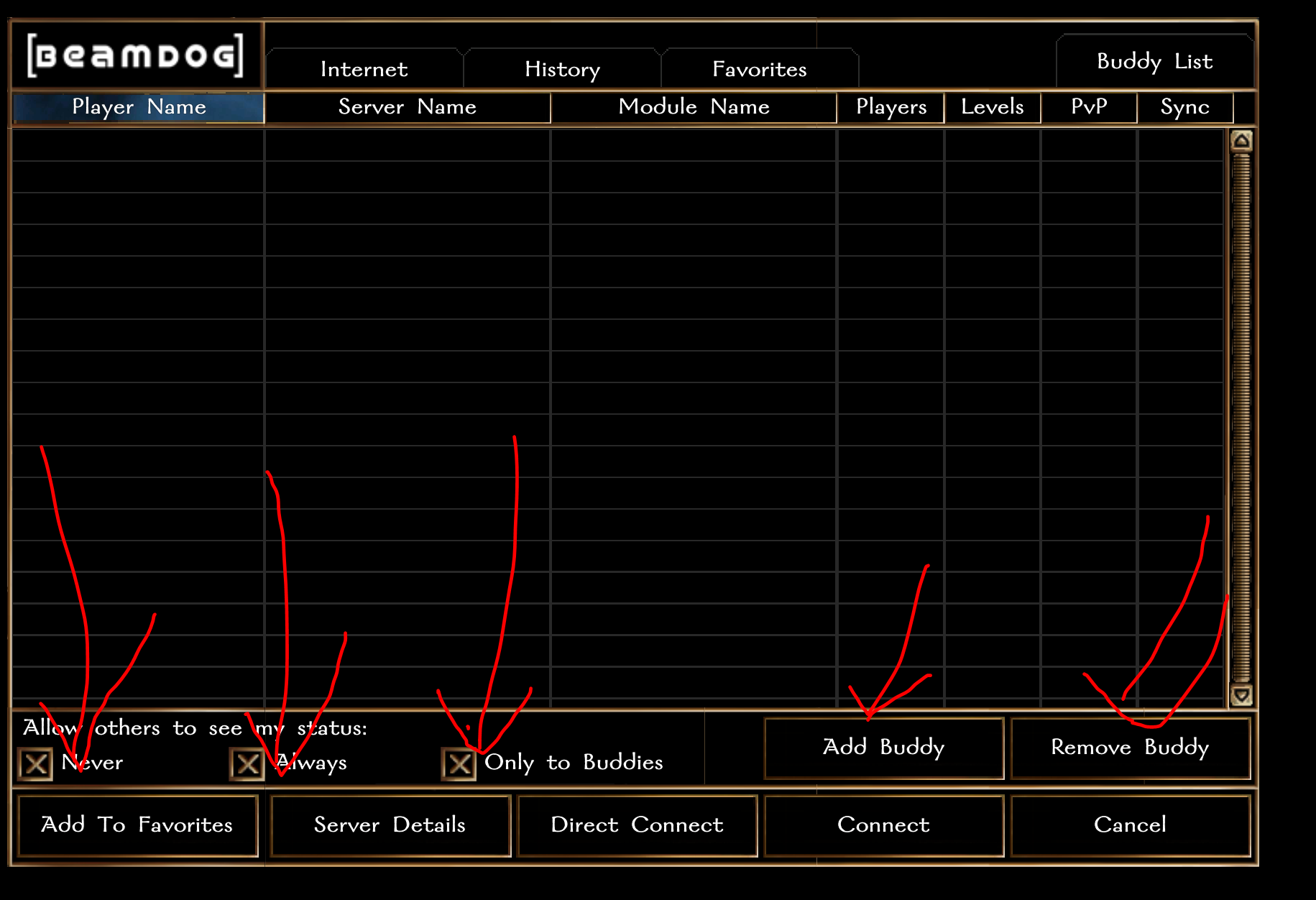Click the Beamdog logo
Image resolution: width=1316 pixels, height=900 pixels.
[x=135, y=55]
